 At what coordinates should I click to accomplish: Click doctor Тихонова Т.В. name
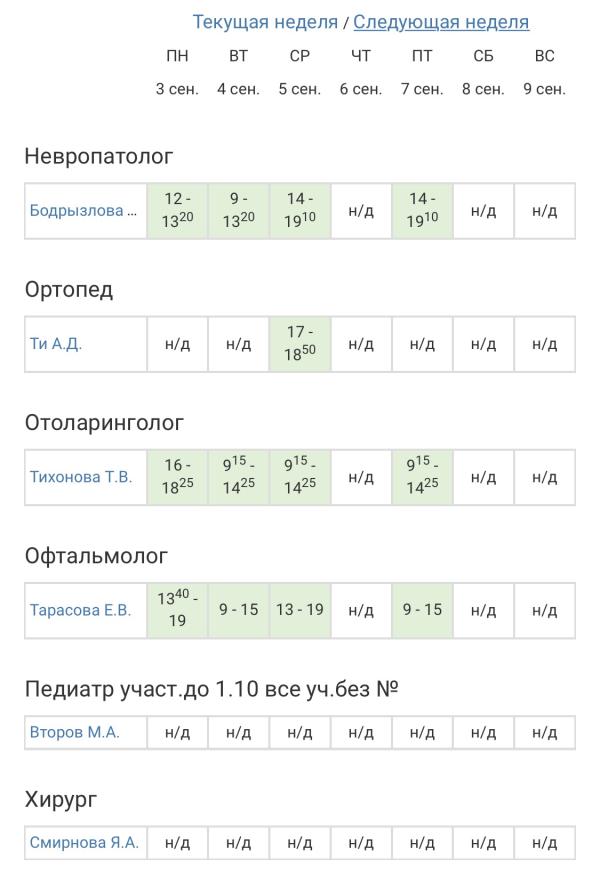(81, 477)
